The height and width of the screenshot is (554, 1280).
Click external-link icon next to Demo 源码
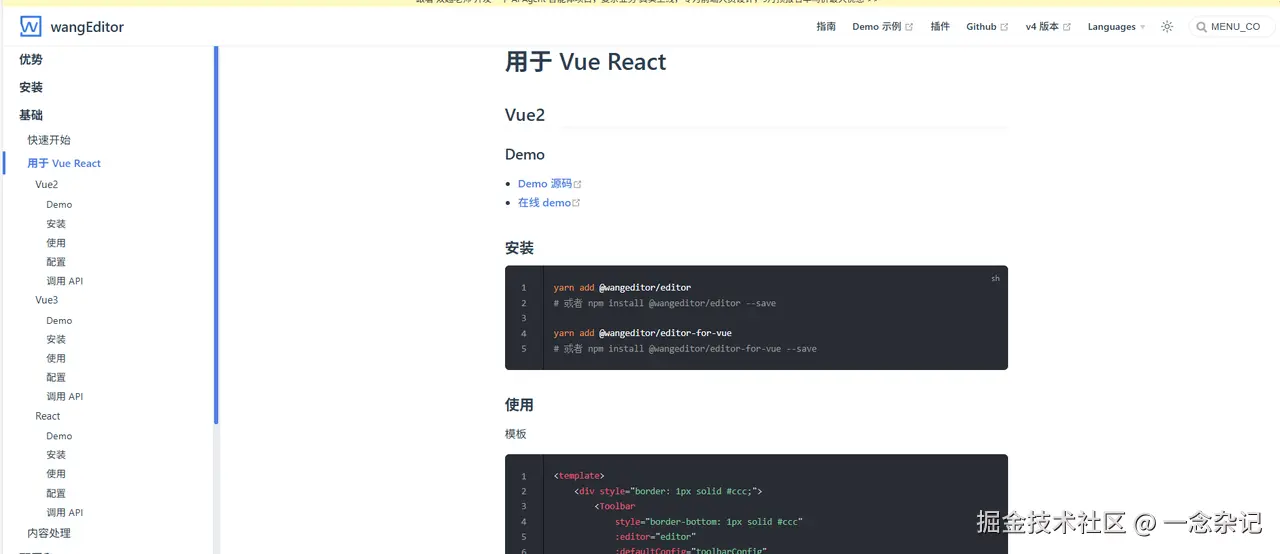(x=578, y=184)
